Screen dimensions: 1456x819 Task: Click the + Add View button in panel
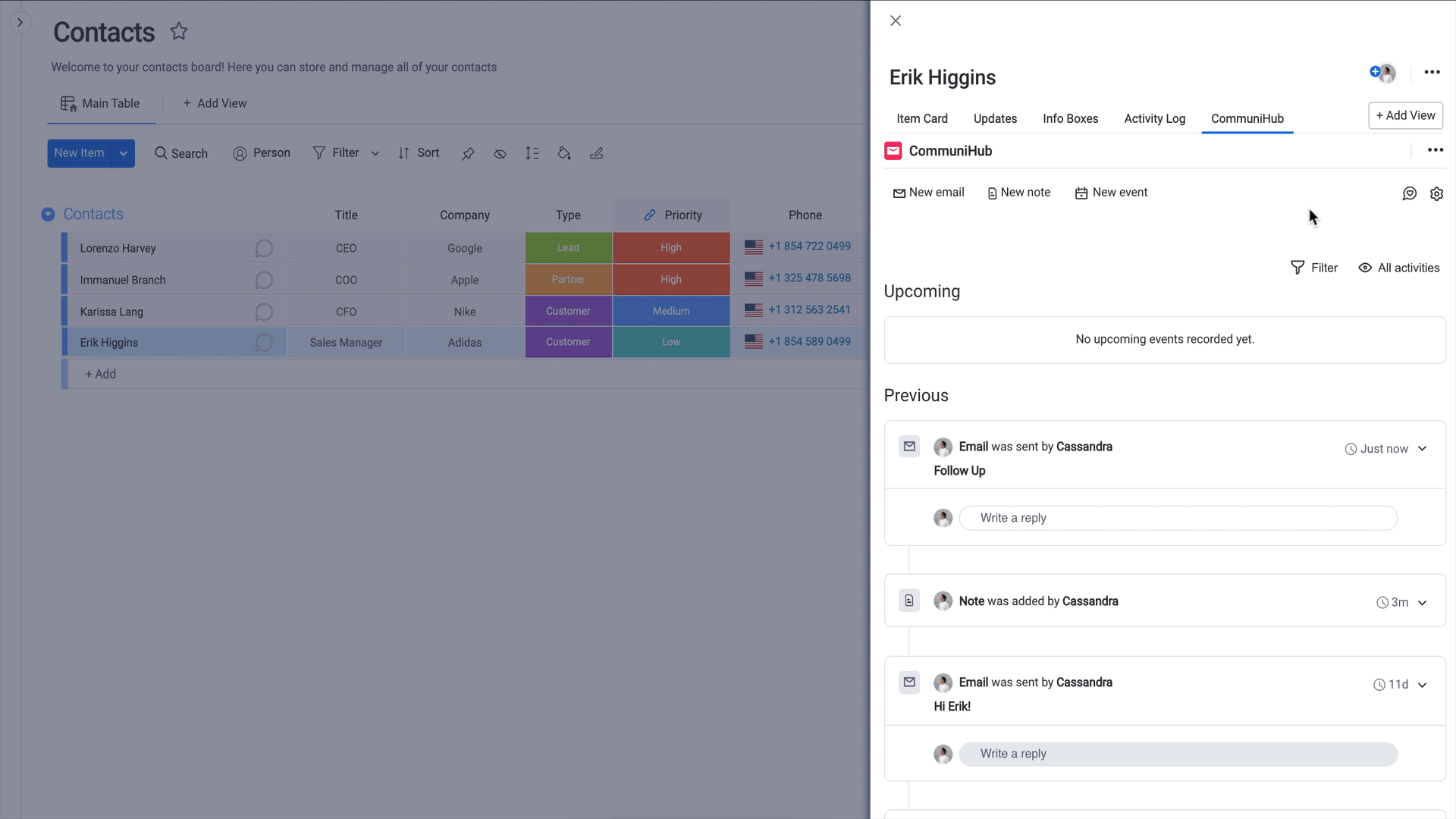click(x=1405, y=116)
